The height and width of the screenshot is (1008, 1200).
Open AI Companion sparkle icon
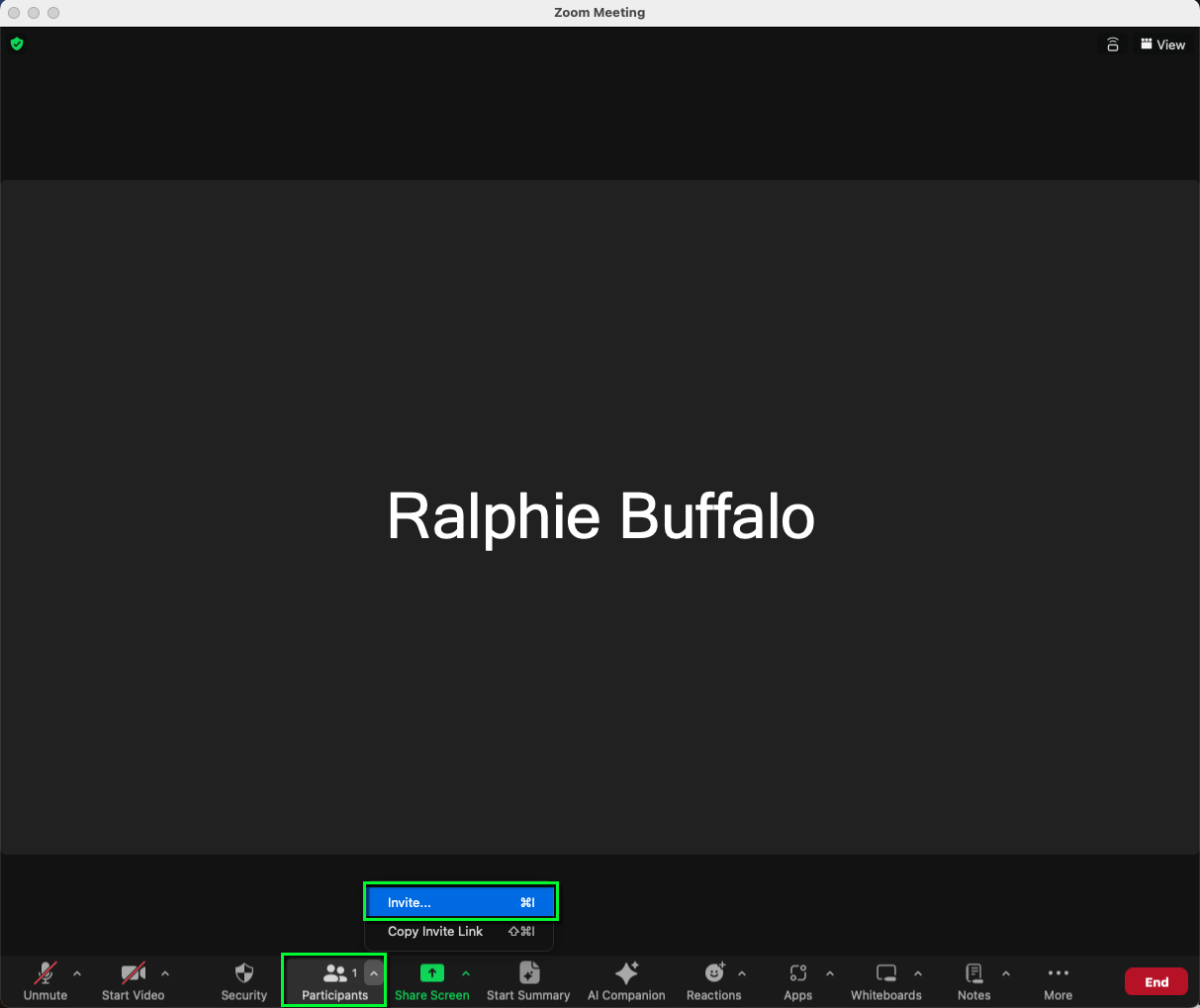pyautogui.click(x=626, y=973)
